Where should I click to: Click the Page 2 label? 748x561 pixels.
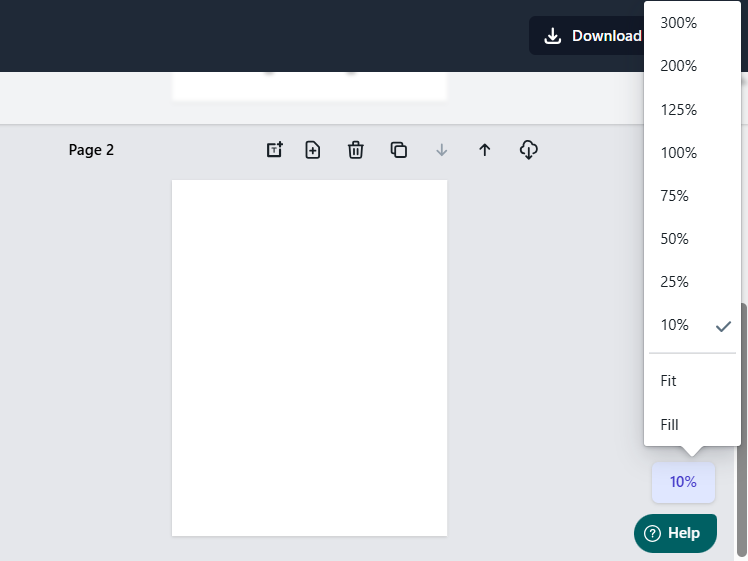(91, 150)
